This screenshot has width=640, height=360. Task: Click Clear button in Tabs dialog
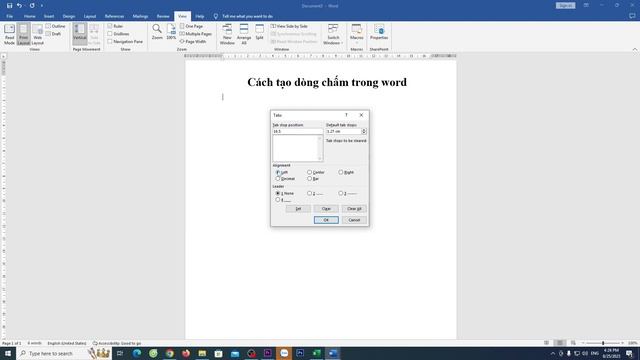pyautogui.click(x=326, y=209)
